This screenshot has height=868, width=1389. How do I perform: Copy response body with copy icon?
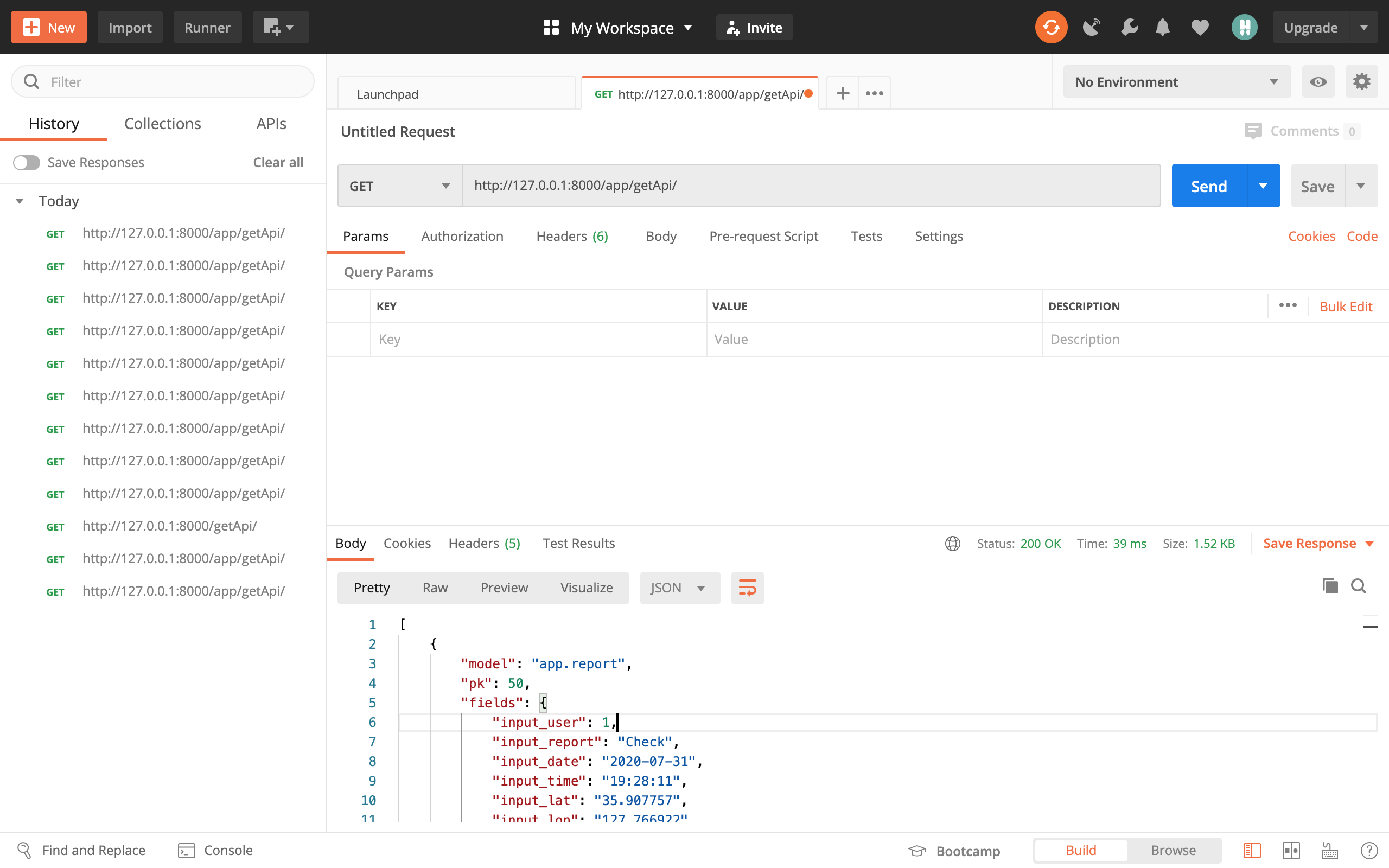pyautogui.click(x=1329, y=586)
